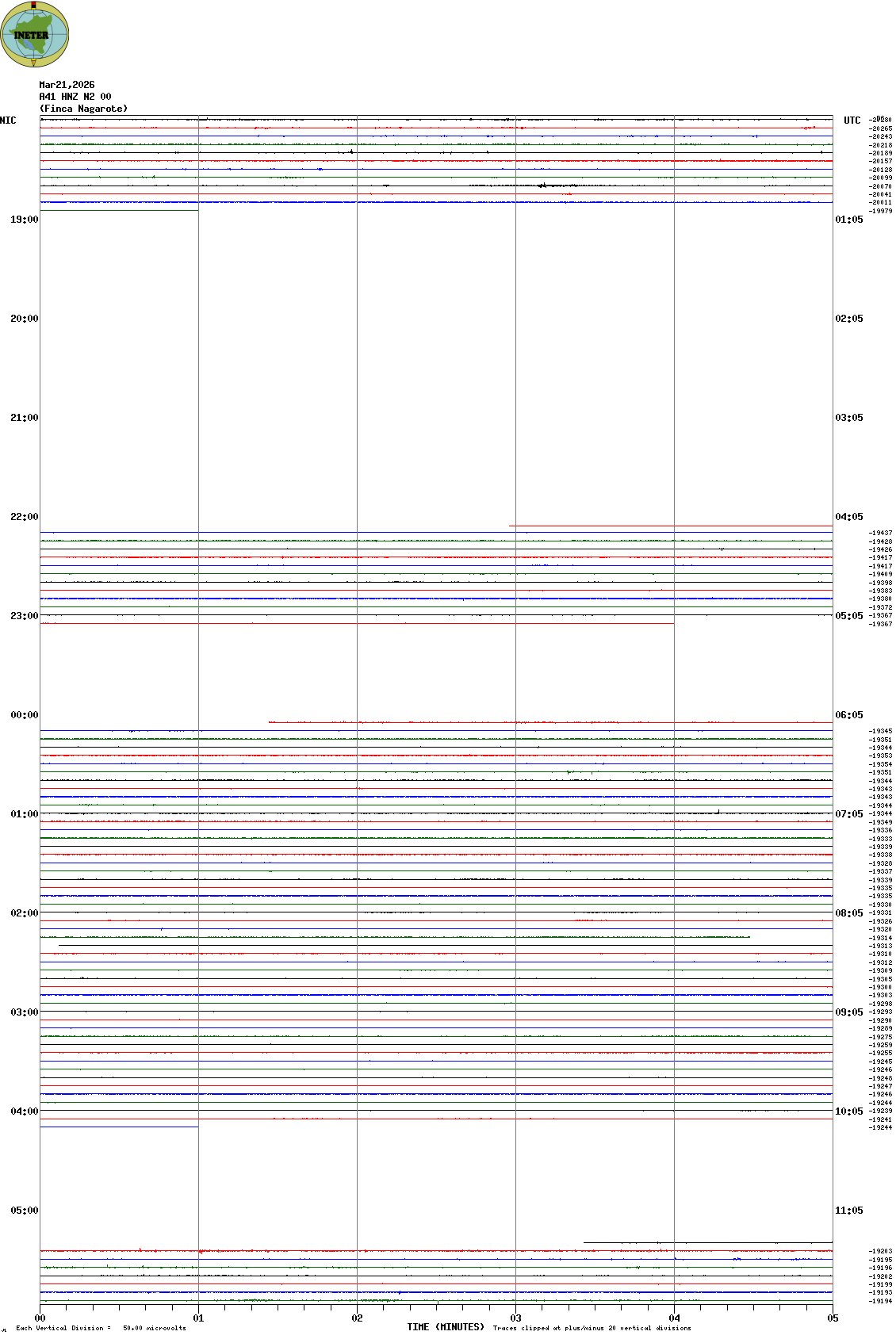Click the A41 HNZ N2 00 station label
The height and width of the screenshot is (1339, 896).
[75, 97]
